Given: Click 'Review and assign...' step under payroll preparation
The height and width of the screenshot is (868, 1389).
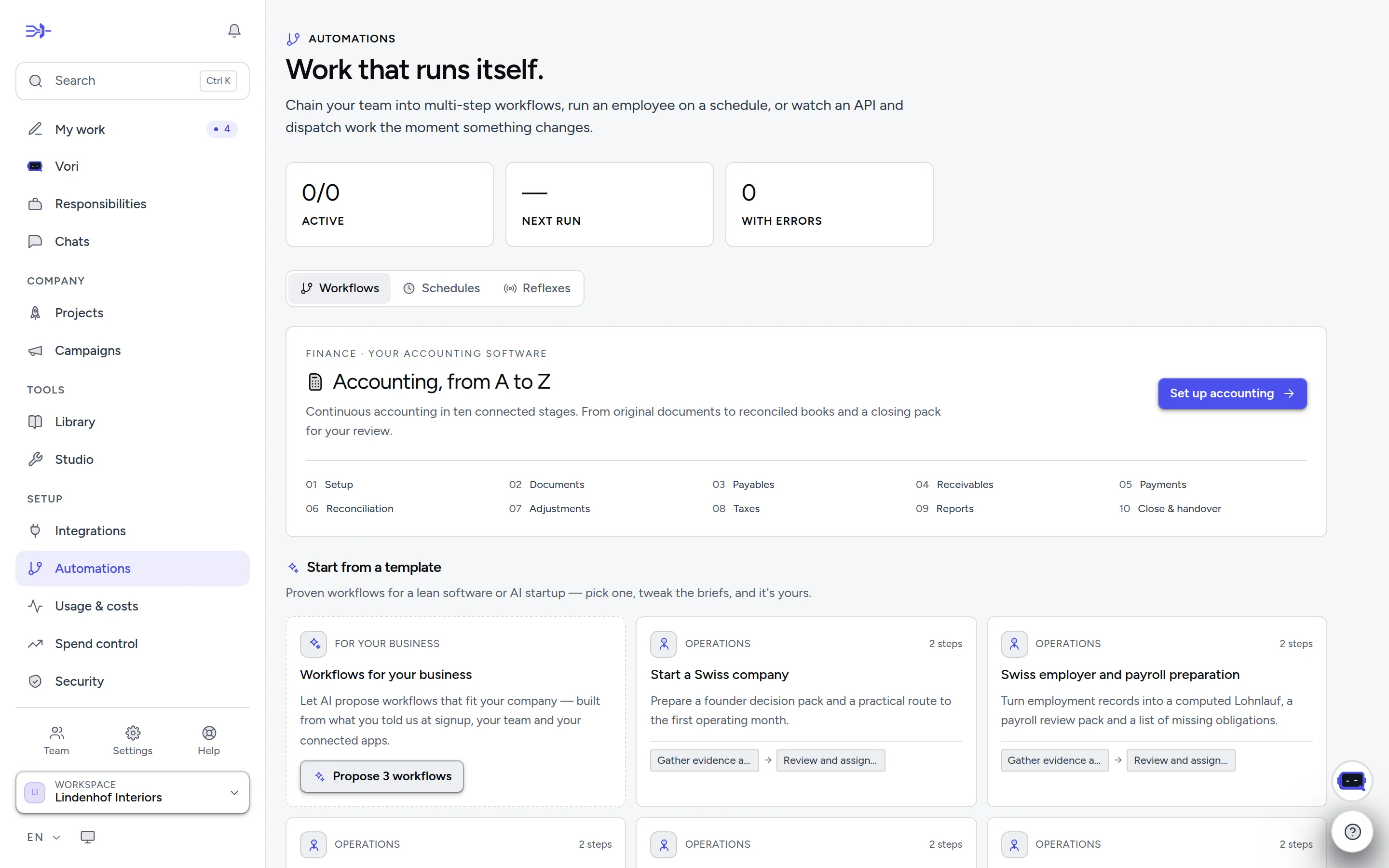Looking at the screenshot, I should pyautogui.click(x=1181, y=760).
